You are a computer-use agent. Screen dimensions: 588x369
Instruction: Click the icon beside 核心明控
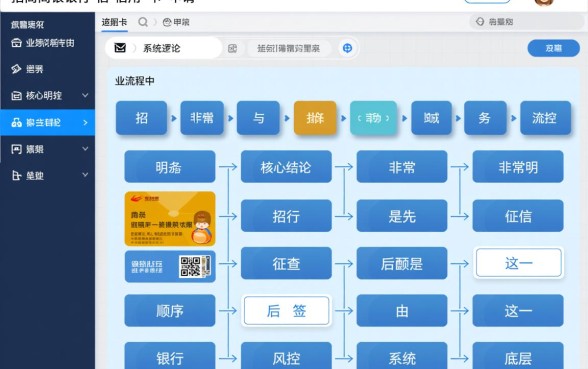(16, 96)
